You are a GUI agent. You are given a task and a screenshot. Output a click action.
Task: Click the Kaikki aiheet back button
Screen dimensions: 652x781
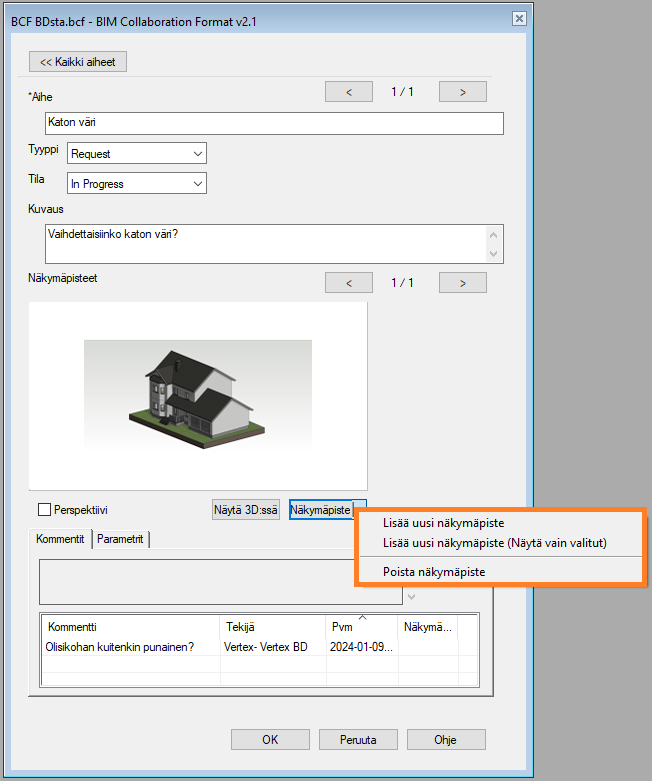78,62
